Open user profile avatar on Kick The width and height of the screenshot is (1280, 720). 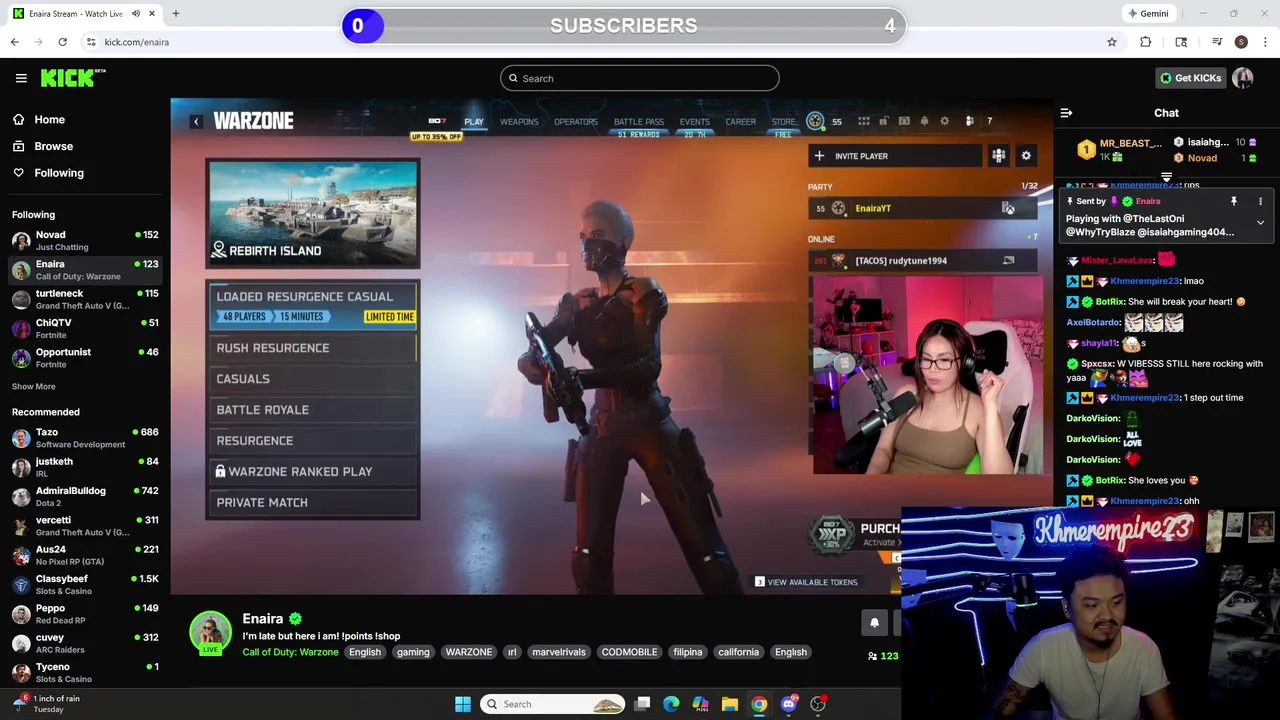[x=1243, y=78]
